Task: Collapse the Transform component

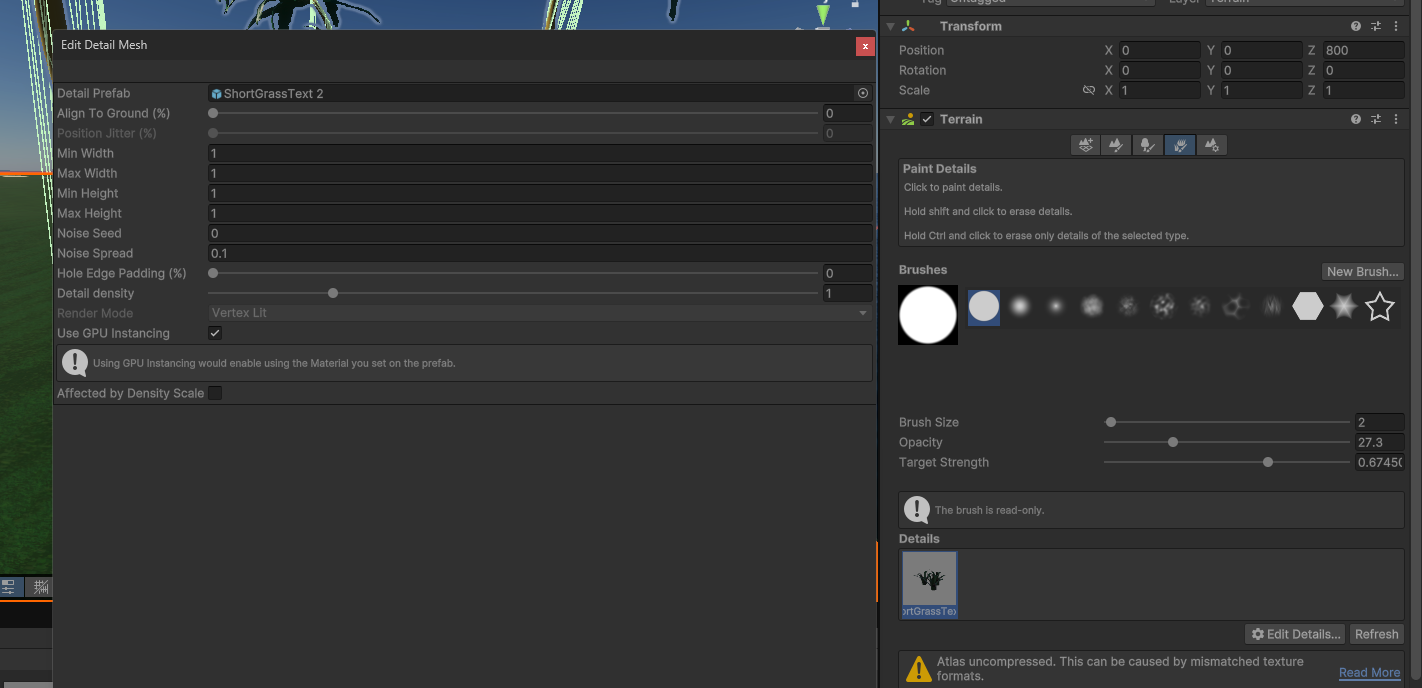Action: tap(889, 25)
